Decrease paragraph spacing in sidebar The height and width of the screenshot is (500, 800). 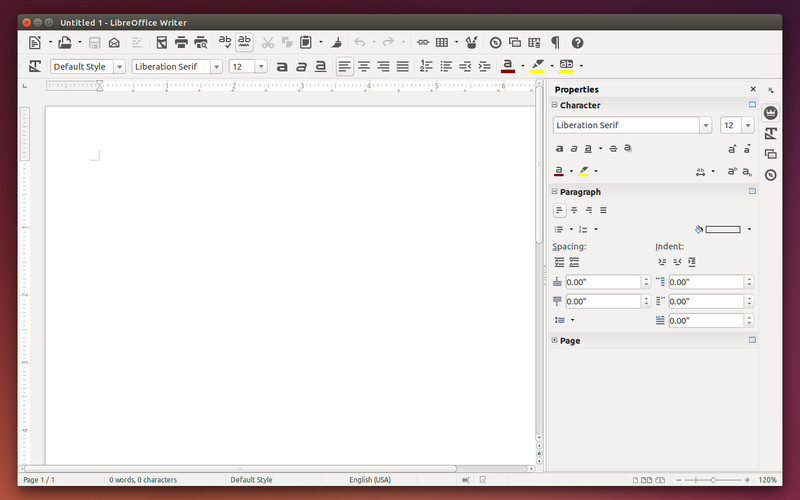(x=574, y=262)
